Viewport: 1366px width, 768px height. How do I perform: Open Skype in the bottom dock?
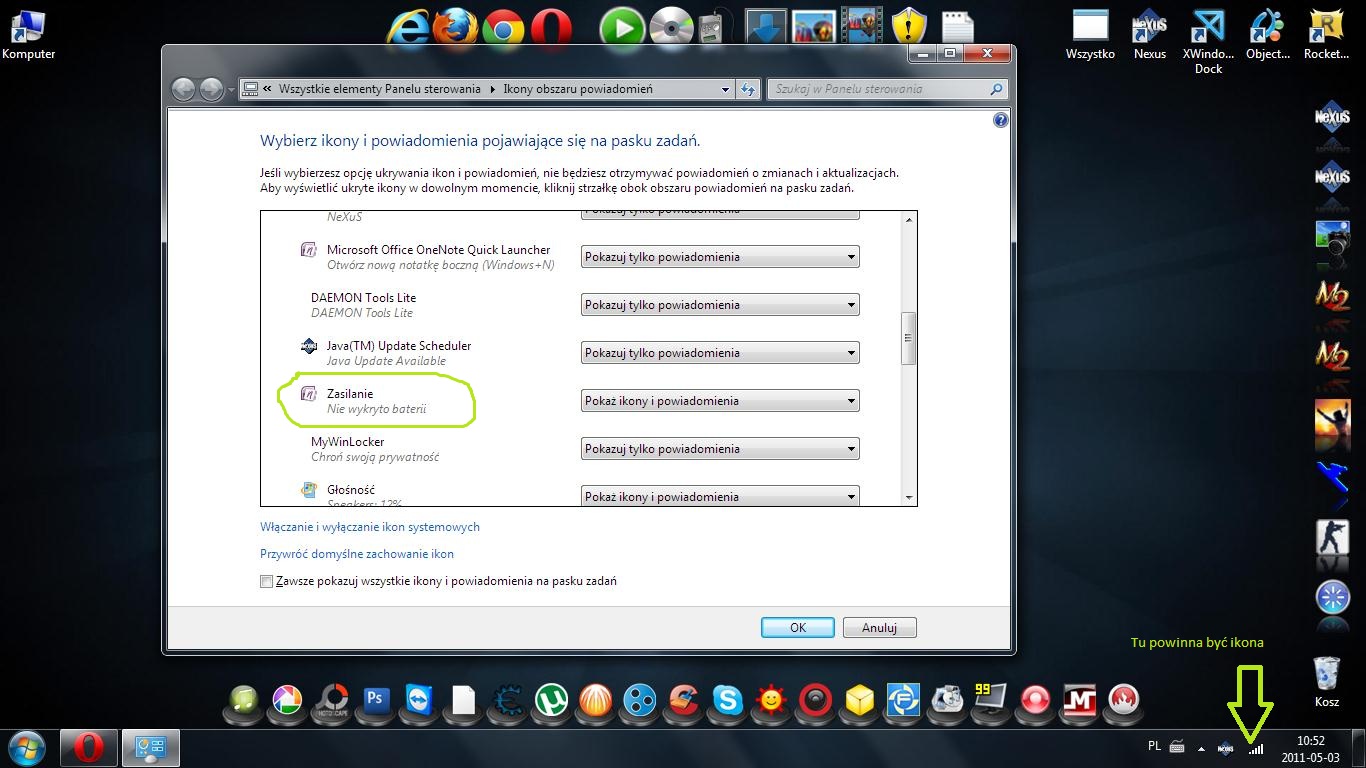[x=727, y=700]
